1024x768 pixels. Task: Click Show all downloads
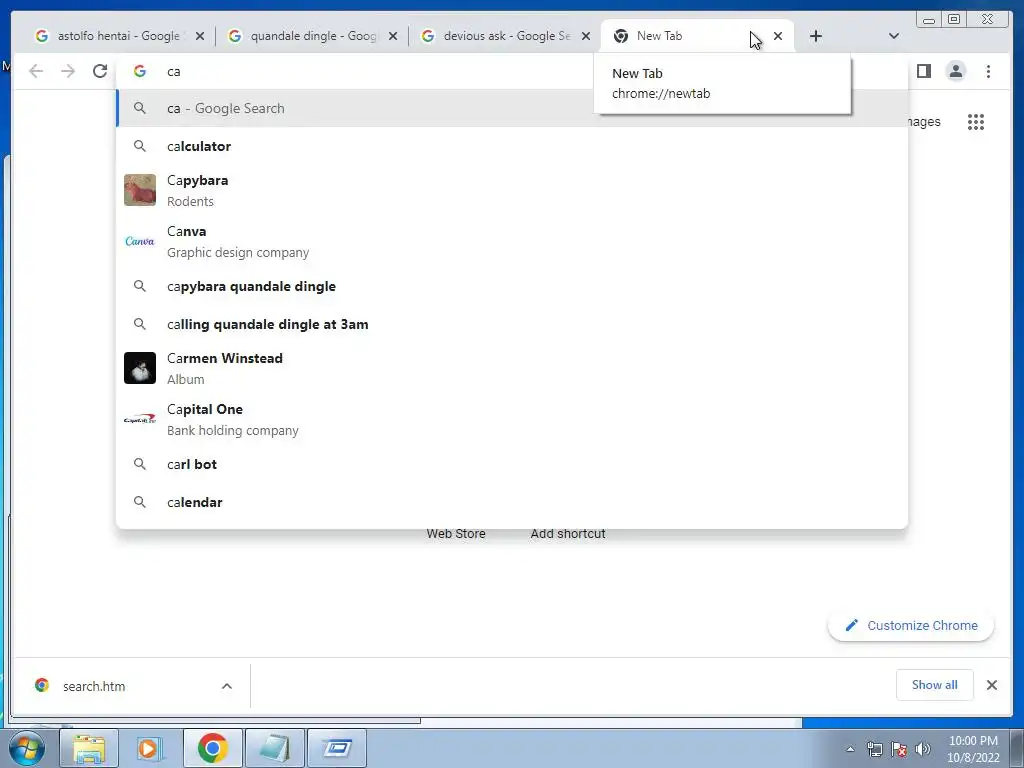point(935,684)
